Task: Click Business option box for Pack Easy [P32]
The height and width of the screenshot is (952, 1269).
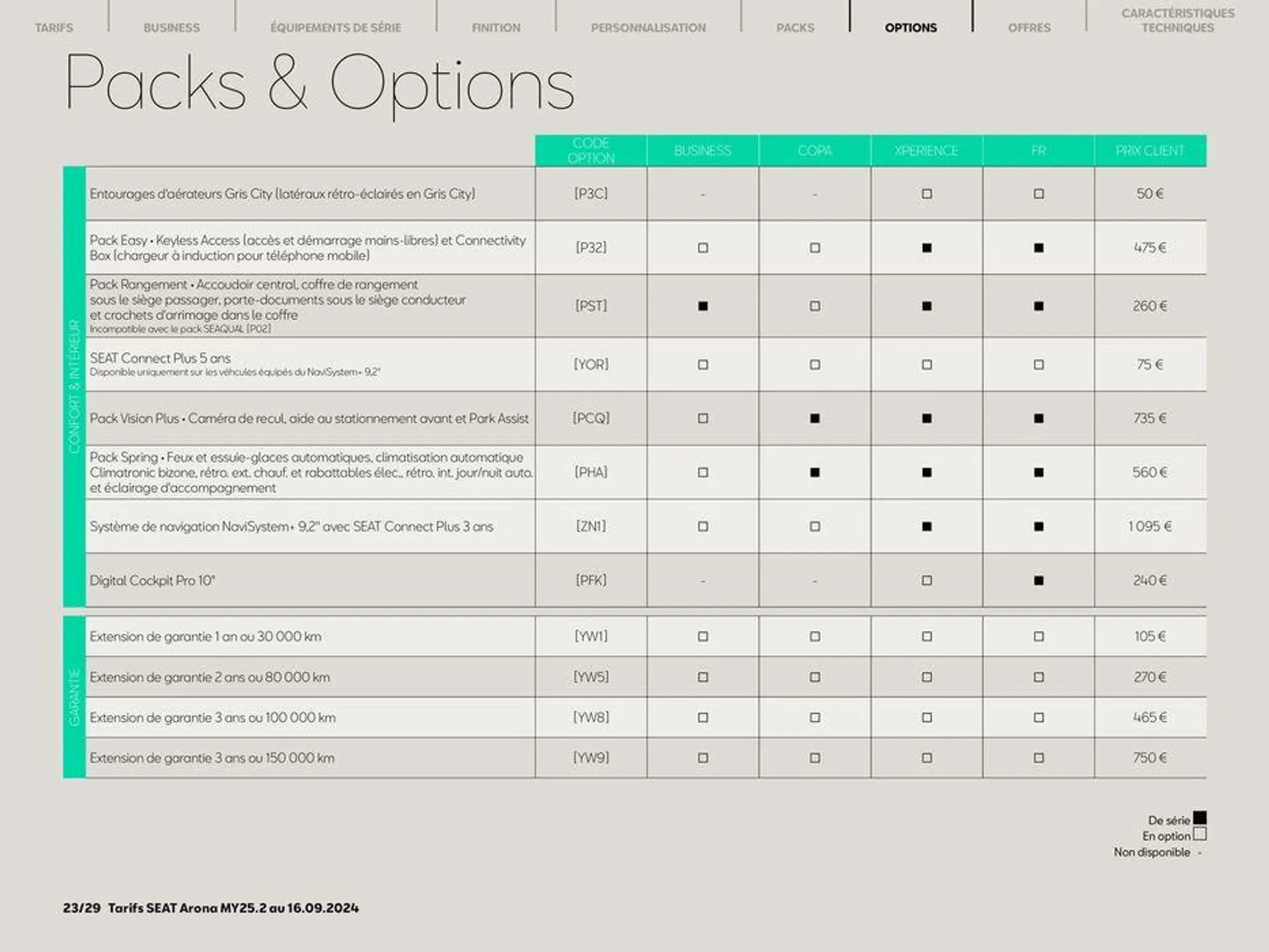Action: tap(703, 248)
